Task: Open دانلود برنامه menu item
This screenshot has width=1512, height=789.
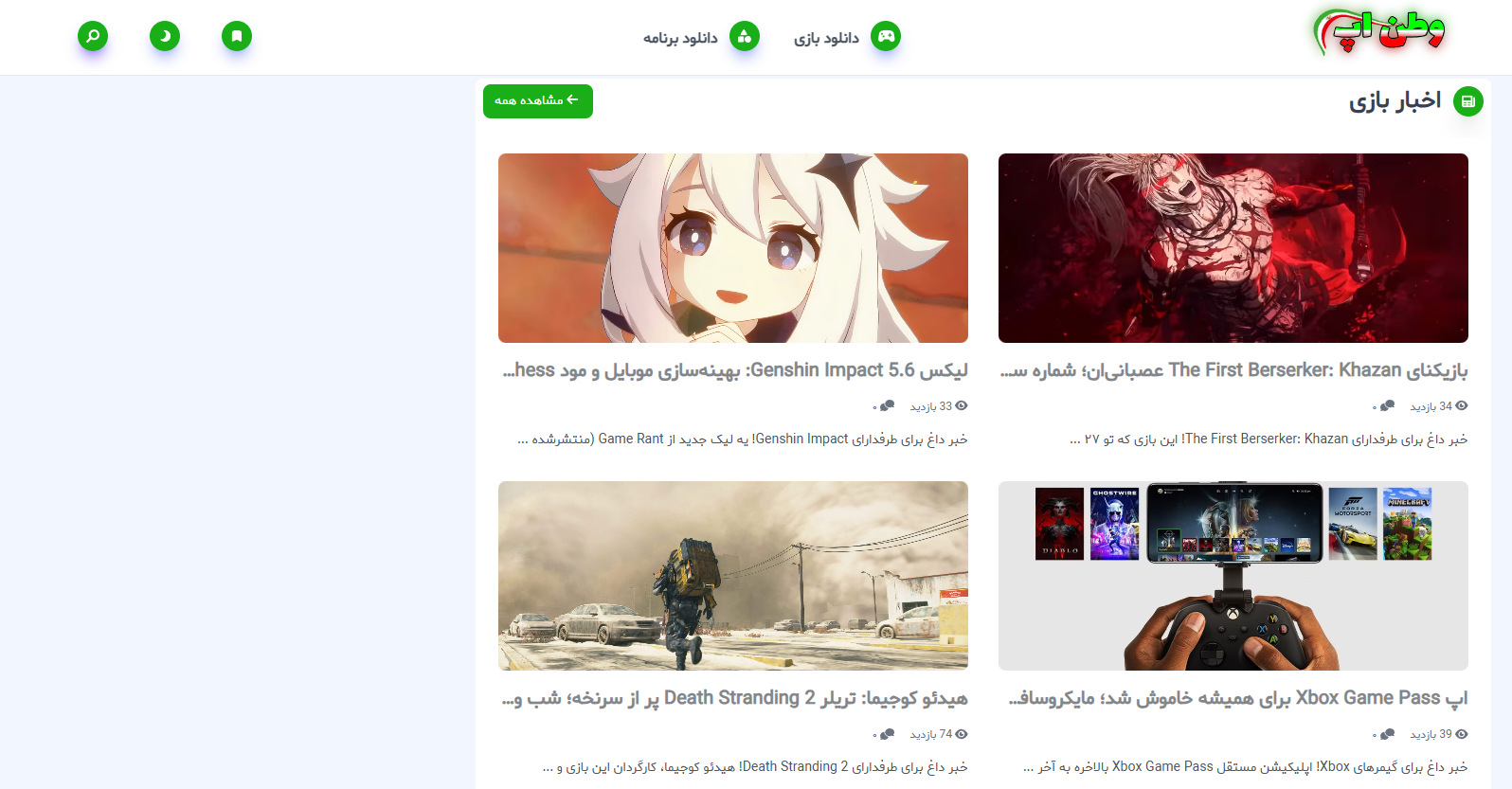Action: (680, 38)
